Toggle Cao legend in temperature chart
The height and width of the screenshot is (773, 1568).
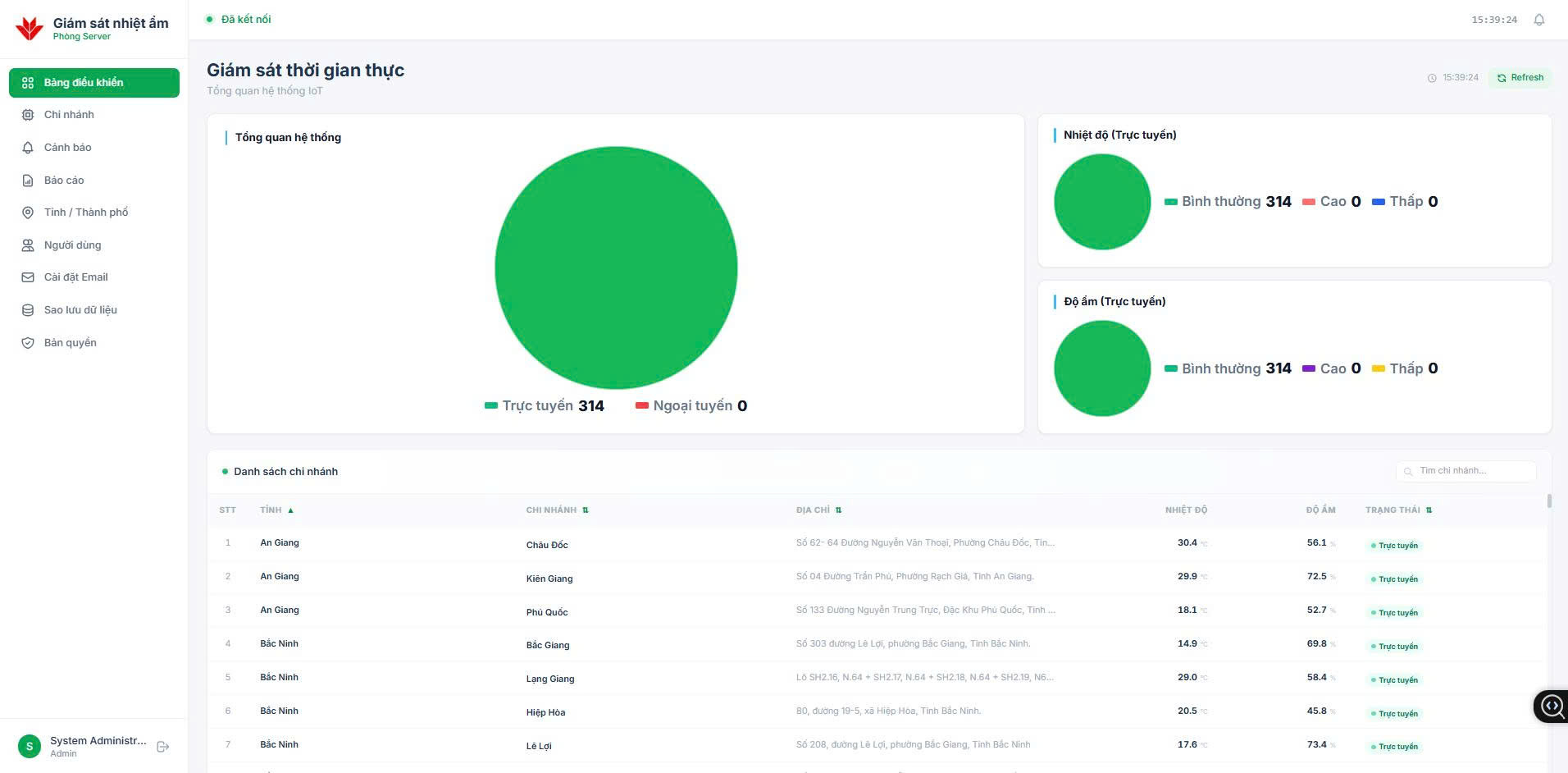click(x=1332, y=202)
